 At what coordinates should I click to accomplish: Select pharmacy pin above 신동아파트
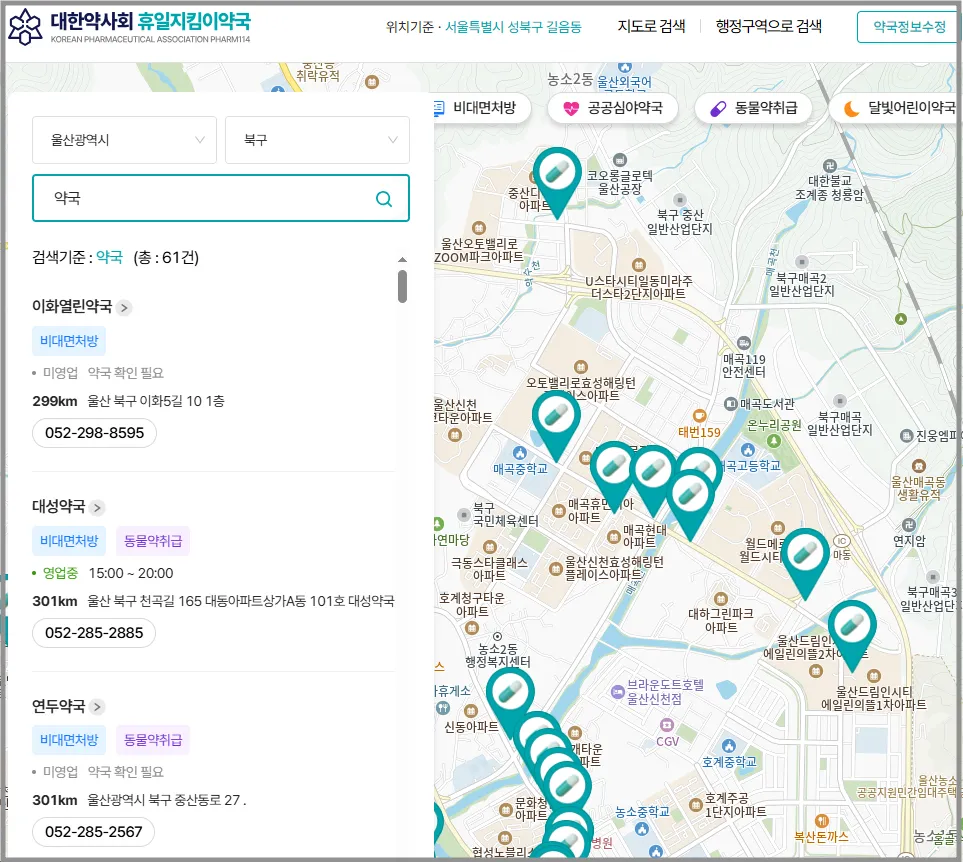coord(510,697)
